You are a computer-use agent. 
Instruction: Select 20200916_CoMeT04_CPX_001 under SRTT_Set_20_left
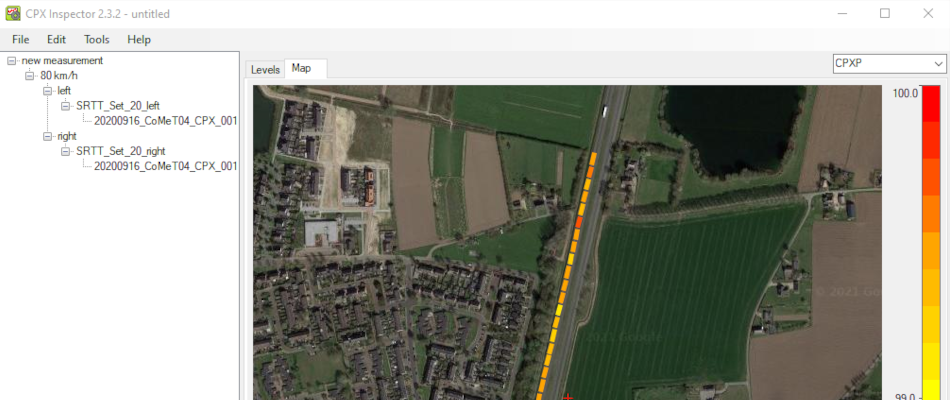pos(165,121)
